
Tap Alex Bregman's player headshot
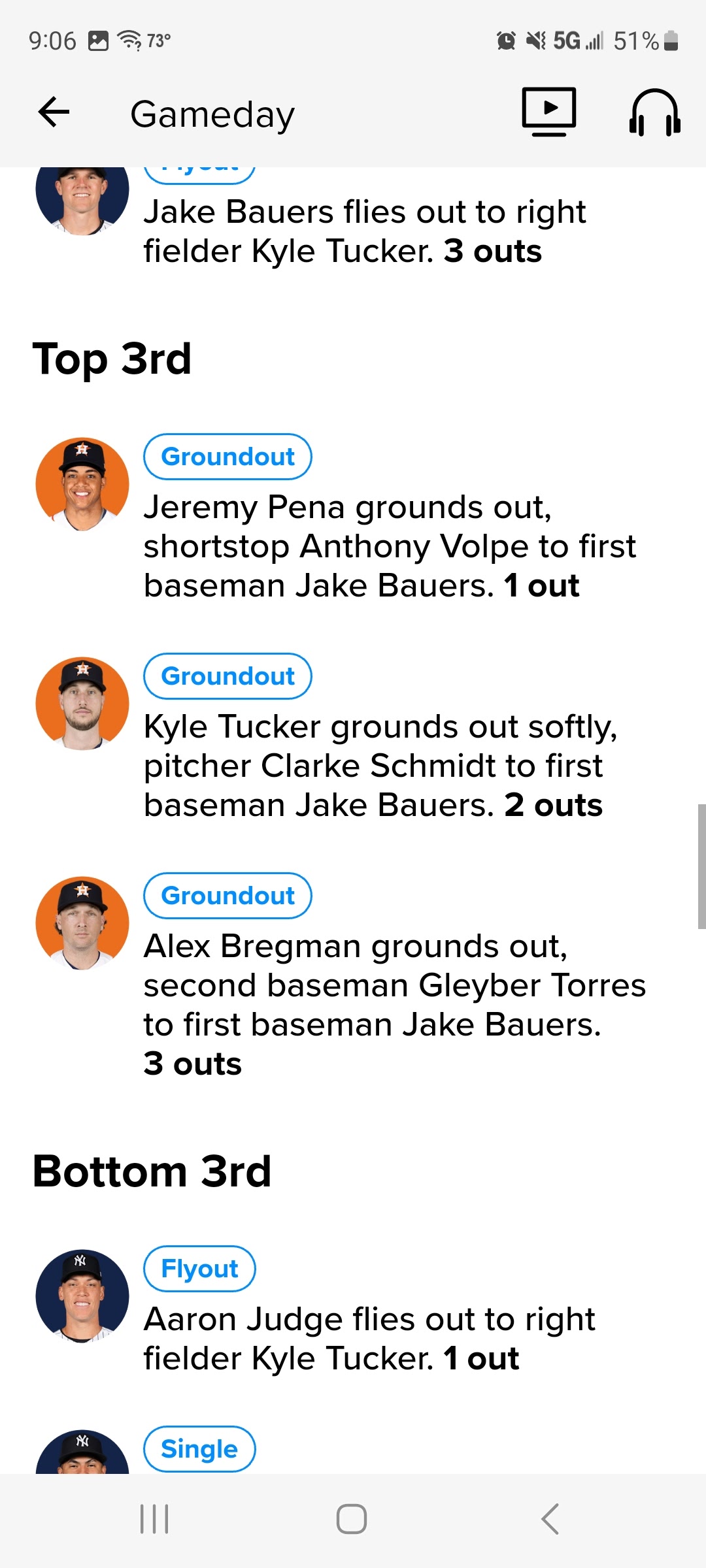[82, 923]
